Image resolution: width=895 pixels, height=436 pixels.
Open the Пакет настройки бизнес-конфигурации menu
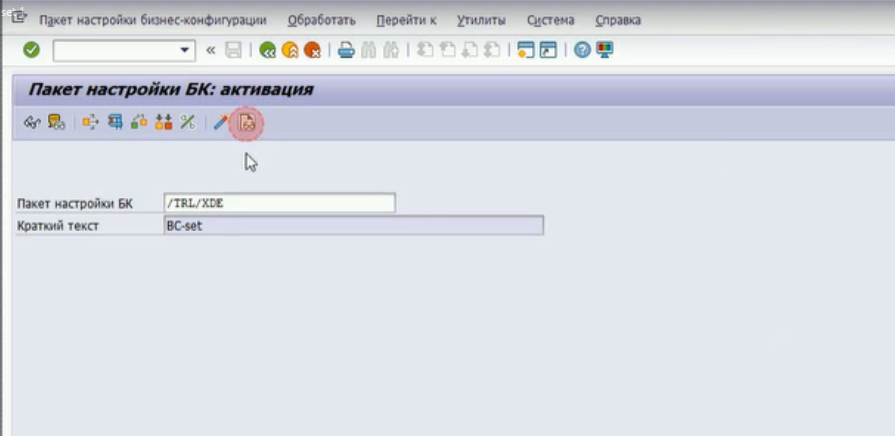[153, 20]
